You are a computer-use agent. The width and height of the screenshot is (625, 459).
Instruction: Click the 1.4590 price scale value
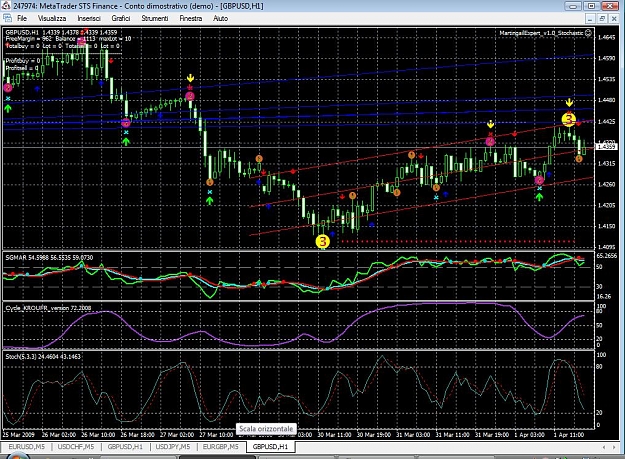click(607, 58)
